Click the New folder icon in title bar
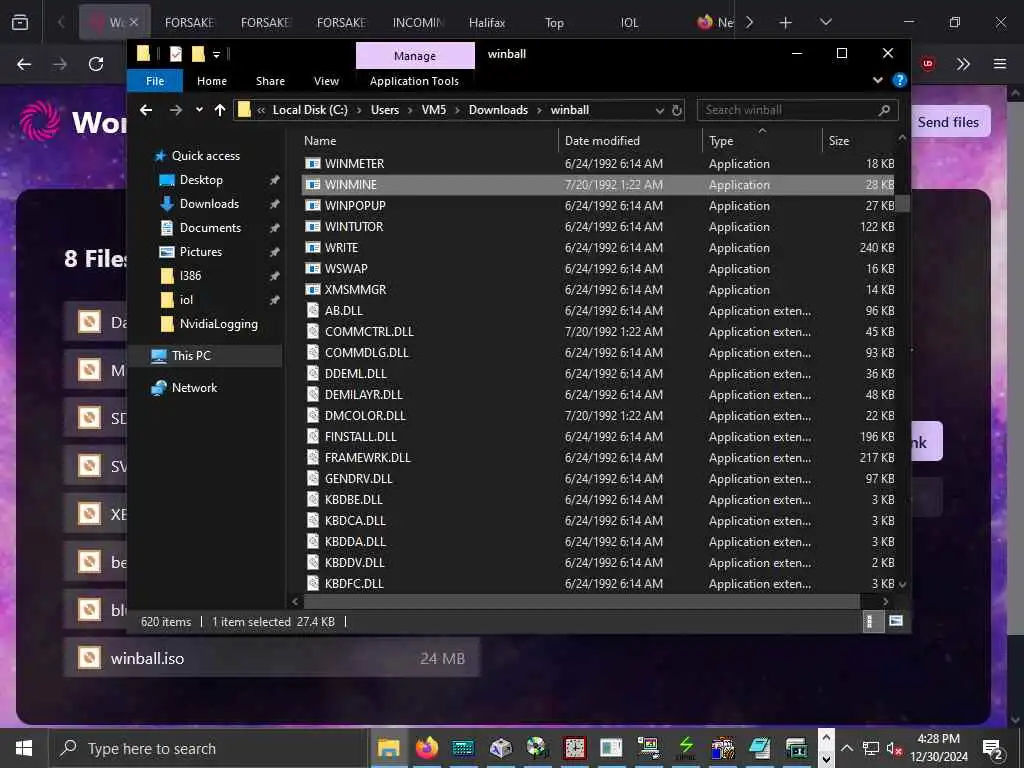The width and height of the screenshot is (1024, 768). tap(198, 54)
